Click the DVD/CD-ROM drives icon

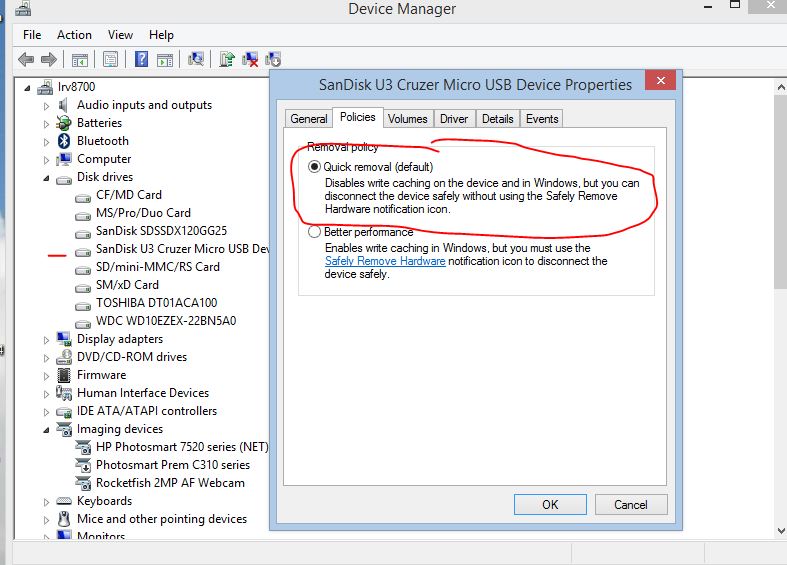pos(64,357)
